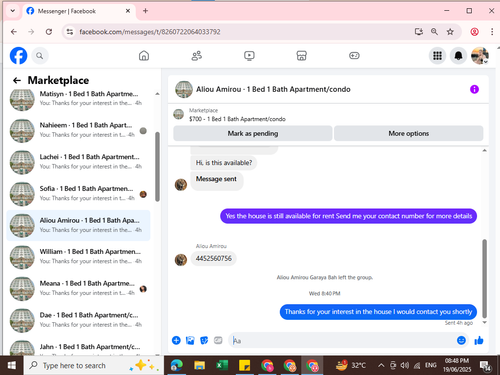Go to the Home feed icon
500x375 pixels.
pos(144,56)
